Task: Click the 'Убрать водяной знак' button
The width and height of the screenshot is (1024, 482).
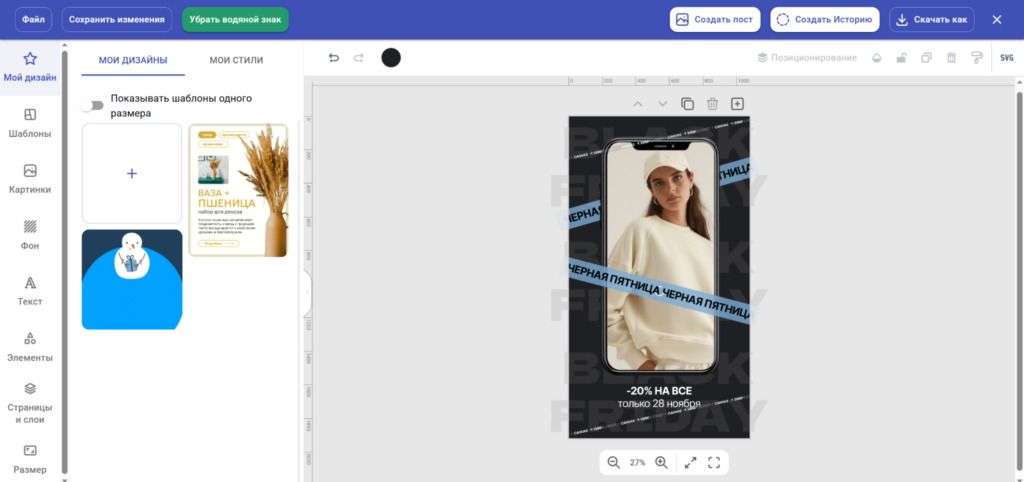Action: point(235,20)
